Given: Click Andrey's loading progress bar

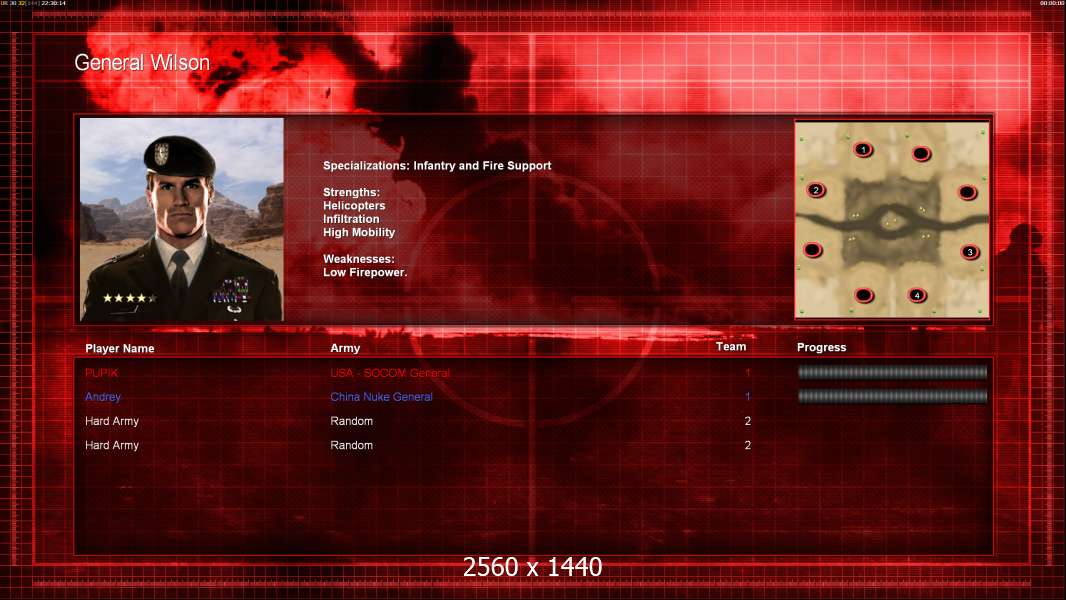Looking at the screenshot, I should 892,396.
